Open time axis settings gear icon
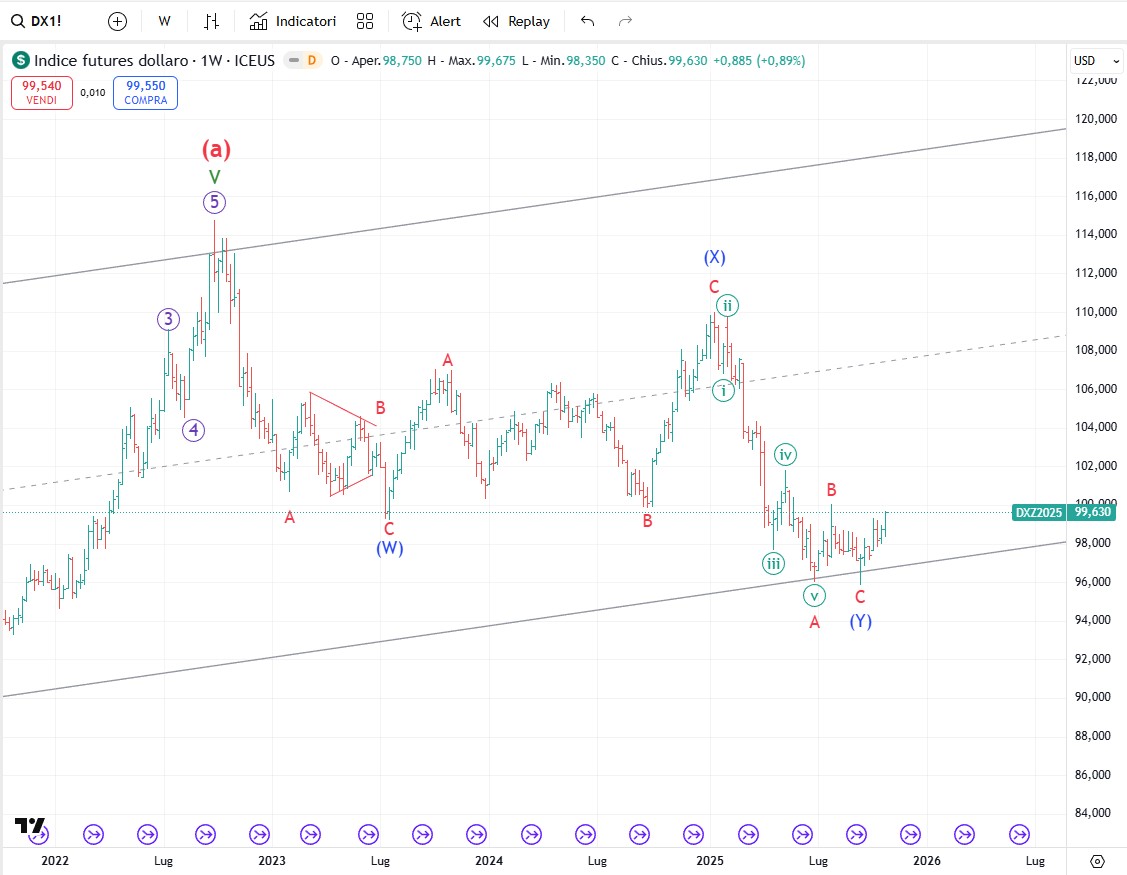The width and height of the screenshot is (1127, 875). [x=1097, y=861]
